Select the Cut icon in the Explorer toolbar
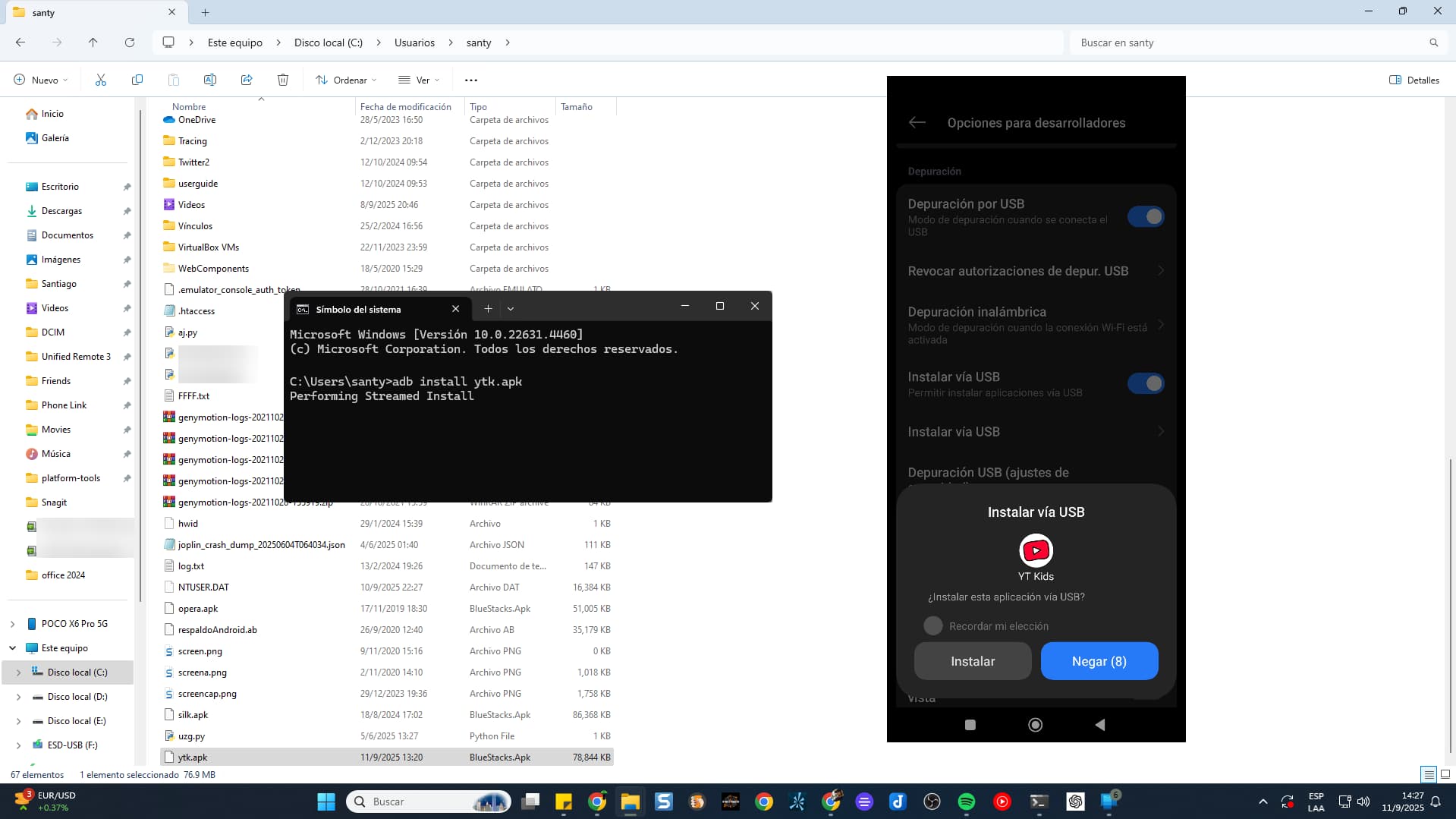1456x819 pixels. click(99, 80)
